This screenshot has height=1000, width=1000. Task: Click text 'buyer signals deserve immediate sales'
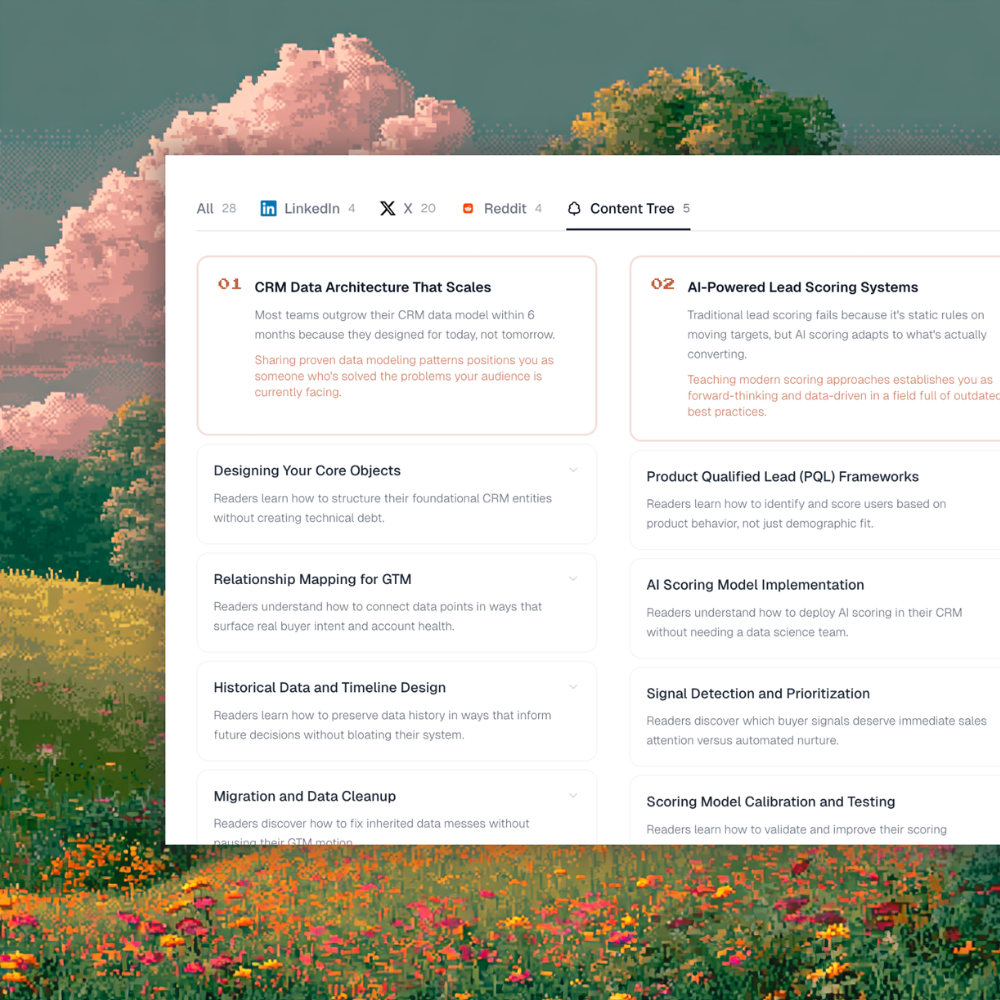click(x=891, y=721)
